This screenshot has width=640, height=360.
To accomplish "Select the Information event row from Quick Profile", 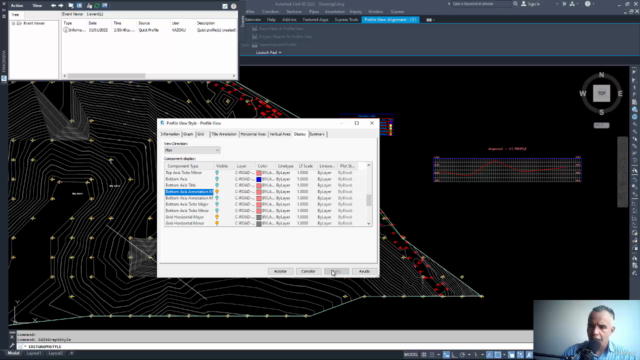I will pos(149,30).
